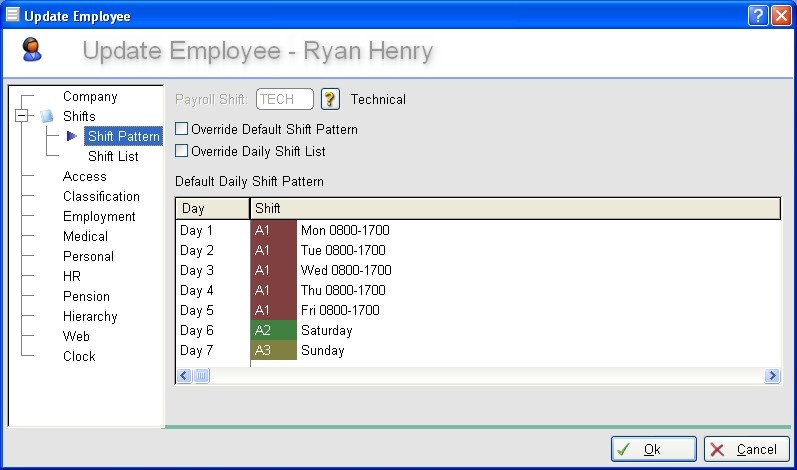Click 'Default Daily Shift Pattern' label
This screenshot has height=470, width=797.
[249, 181]
